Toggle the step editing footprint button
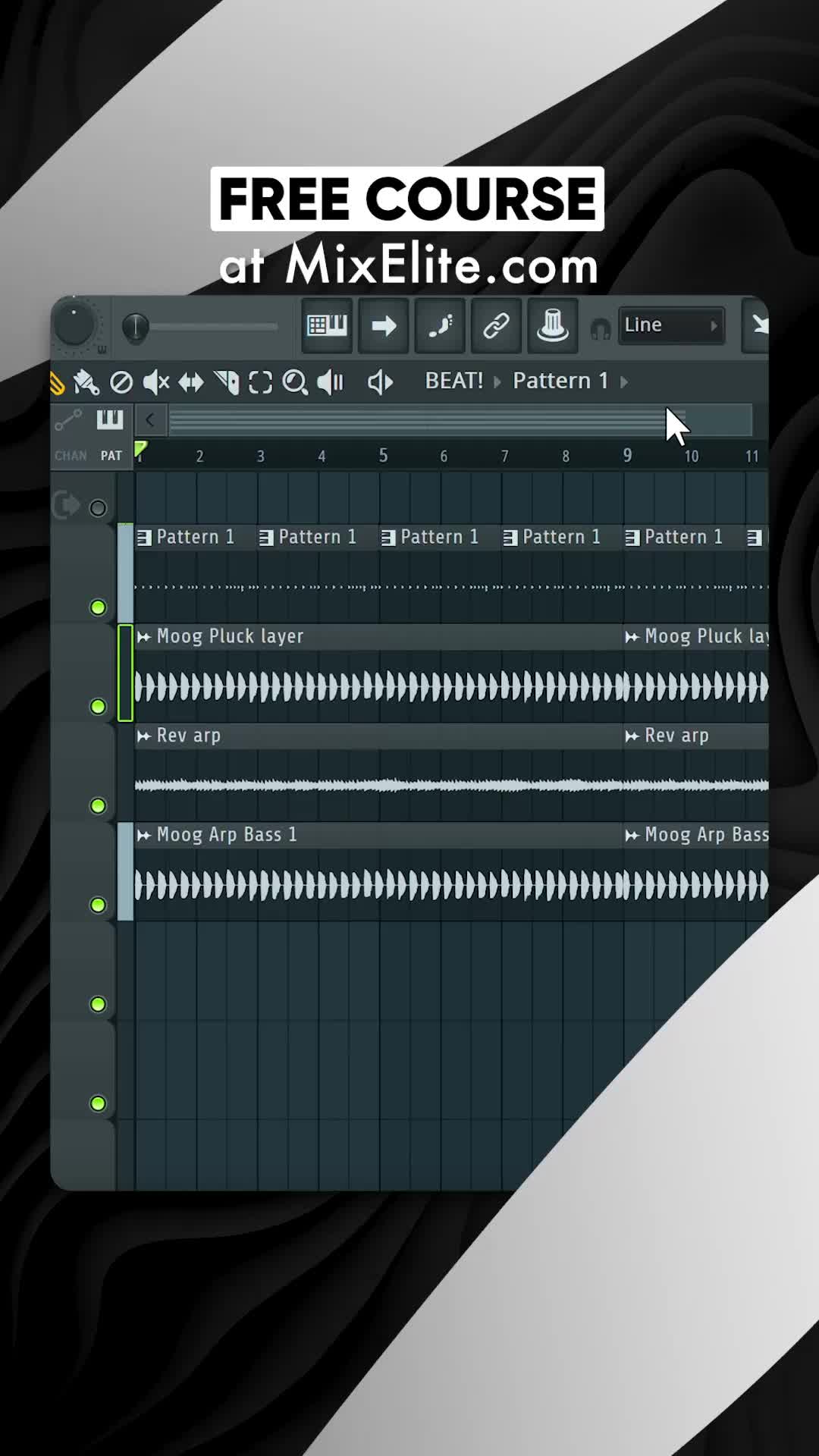Viewport: 819px width, 1456px height. pyautogui.click(x=440, y=326)
